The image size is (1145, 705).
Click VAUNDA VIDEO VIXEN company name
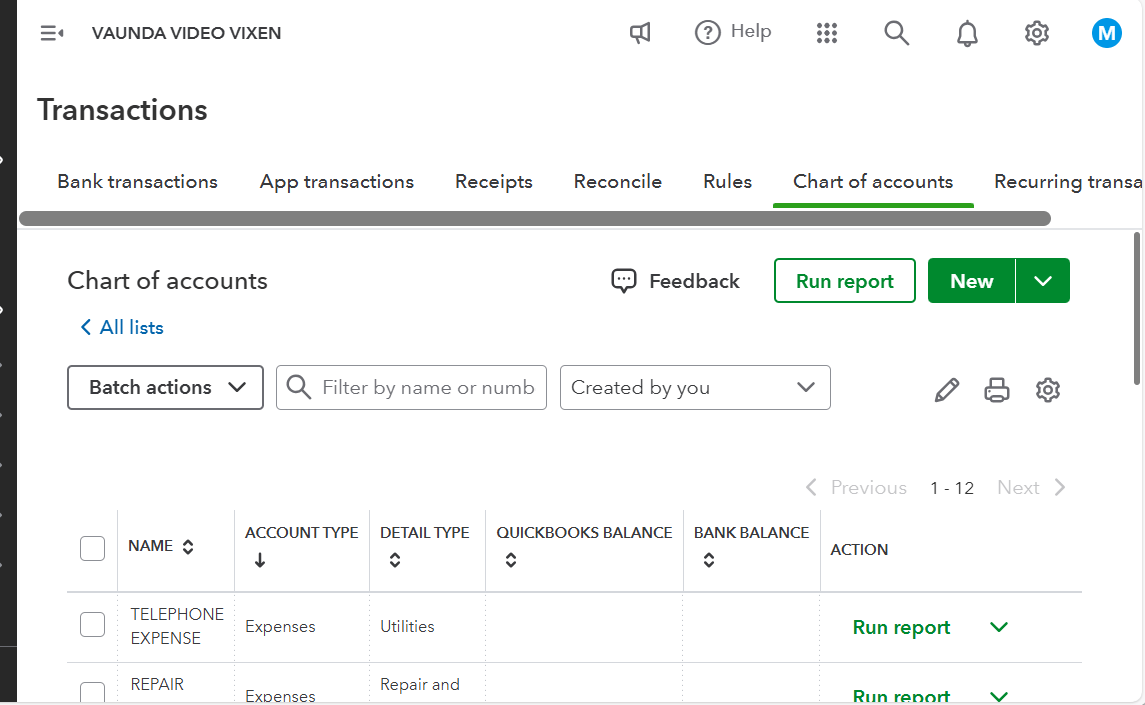tap(186, 33)
